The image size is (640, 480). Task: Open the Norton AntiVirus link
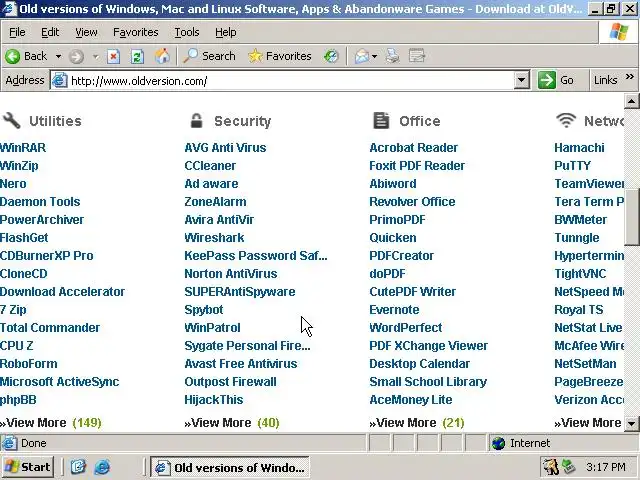pyautogui.click(x=231, y=273)
